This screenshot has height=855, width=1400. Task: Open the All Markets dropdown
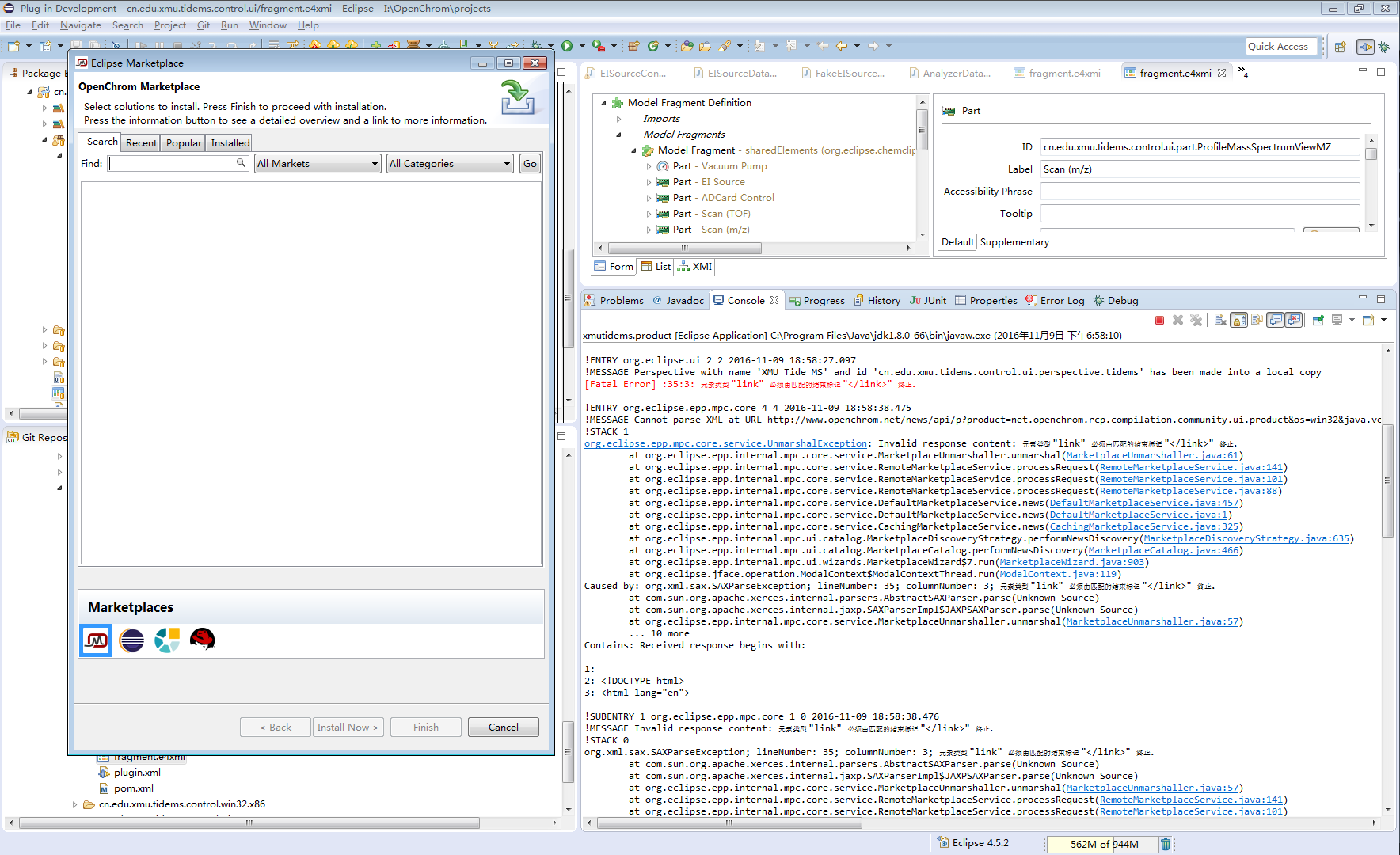318,164
